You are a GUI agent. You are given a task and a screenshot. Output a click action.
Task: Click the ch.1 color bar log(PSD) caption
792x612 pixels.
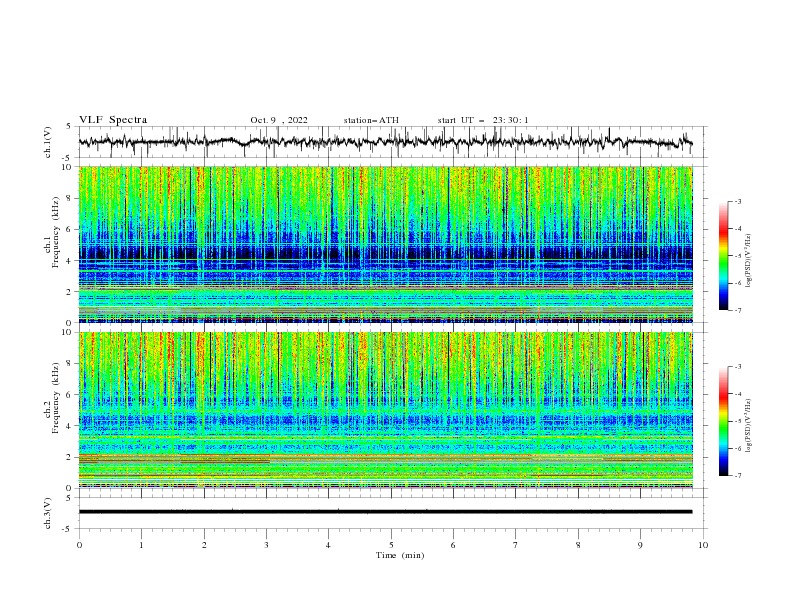coord(750,260)
